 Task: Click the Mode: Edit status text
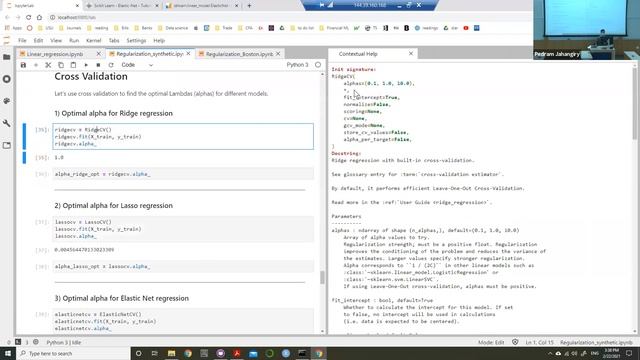(x=491, y=342)
